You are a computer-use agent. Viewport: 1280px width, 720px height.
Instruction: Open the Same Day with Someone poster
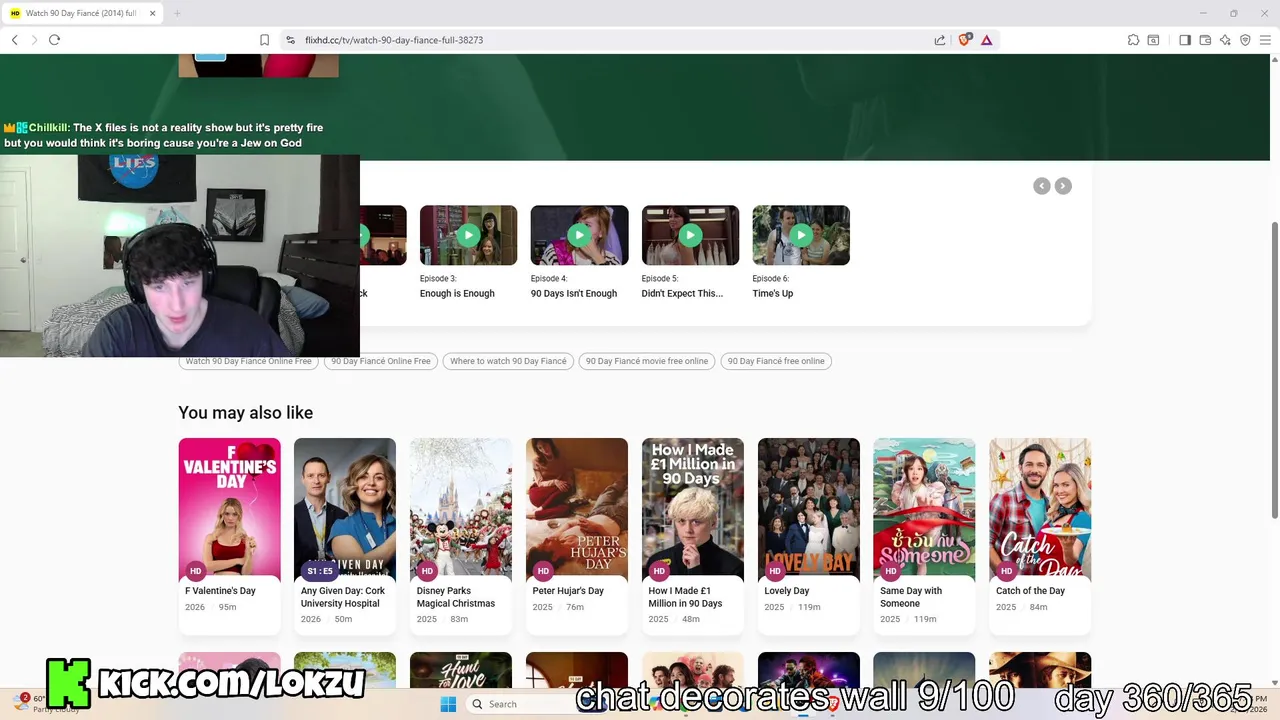(x=924, y=508)
